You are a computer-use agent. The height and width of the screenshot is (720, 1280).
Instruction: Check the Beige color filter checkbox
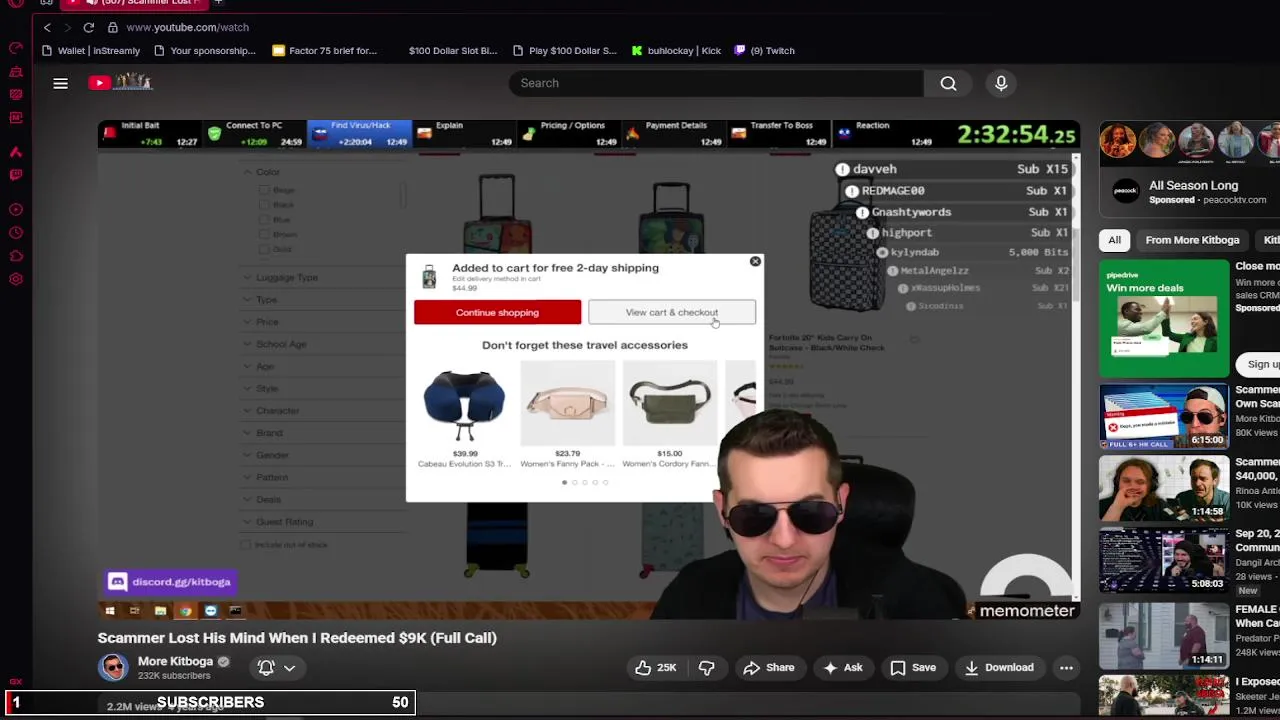click(264, 190)
